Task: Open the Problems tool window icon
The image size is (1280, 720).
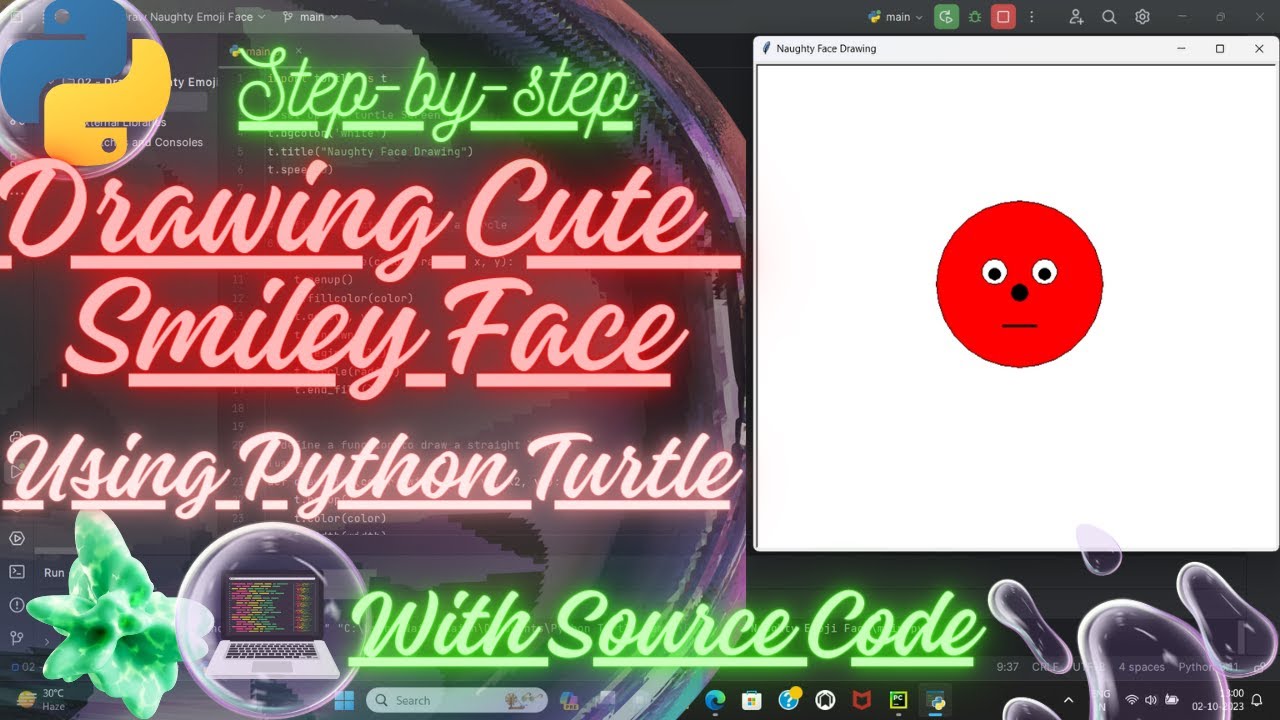Action: (17, 605)
